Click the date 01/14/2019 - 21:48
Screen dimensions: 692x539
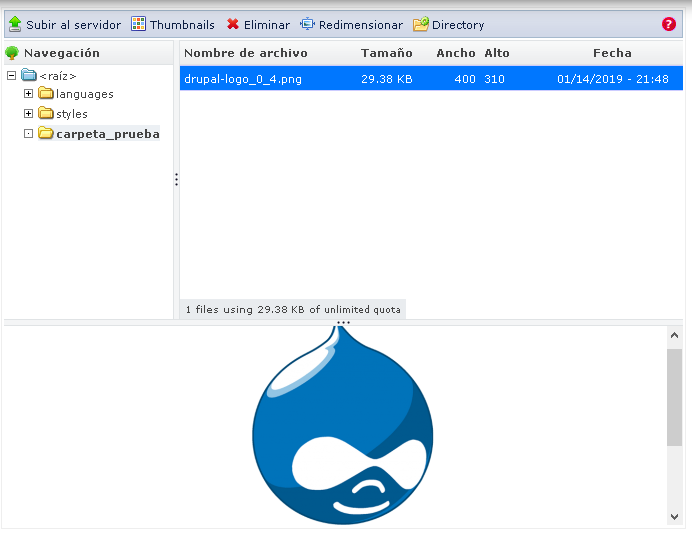point(613,79)
